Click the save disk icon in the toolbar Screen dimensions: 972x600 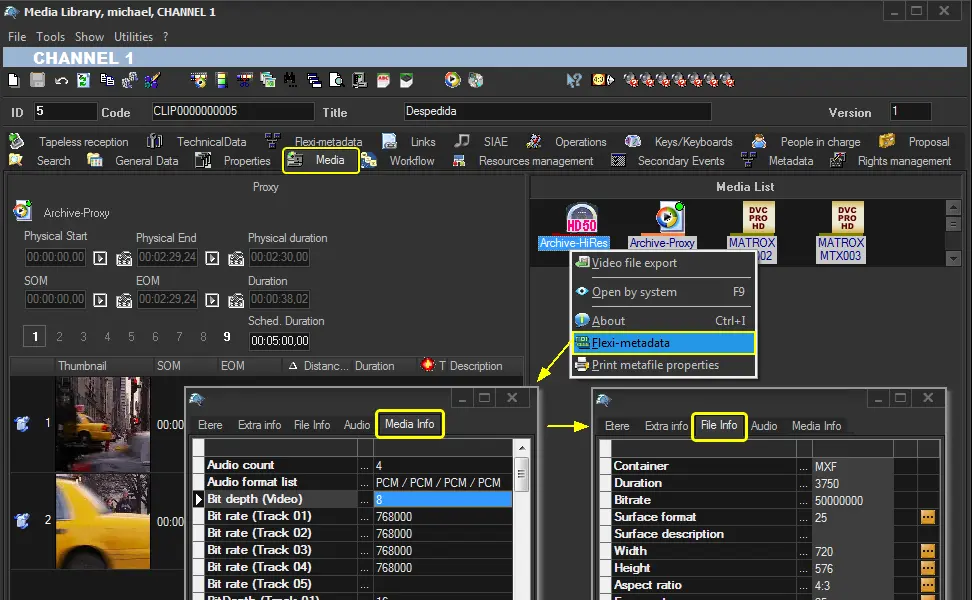pos(37,80)
